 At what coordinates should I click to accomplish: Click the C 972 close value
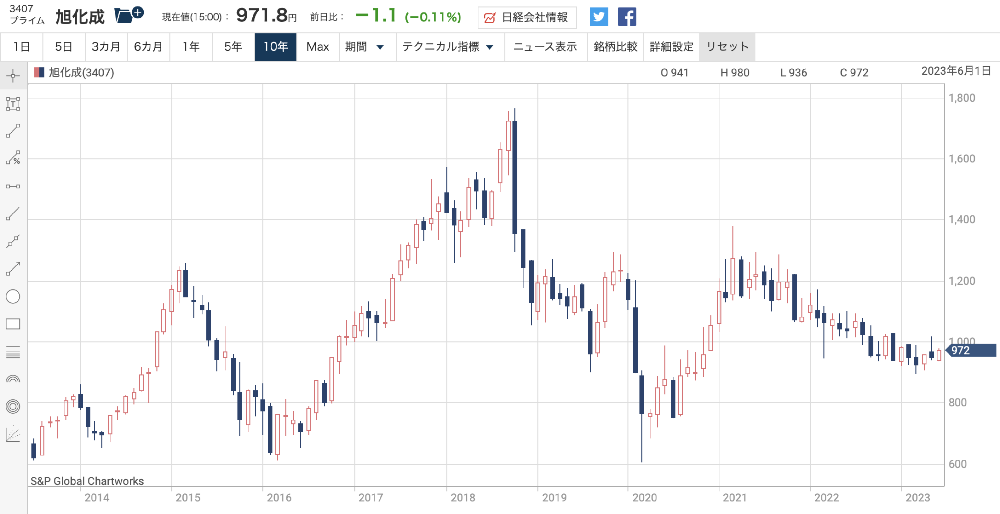[x=854, y=73]
